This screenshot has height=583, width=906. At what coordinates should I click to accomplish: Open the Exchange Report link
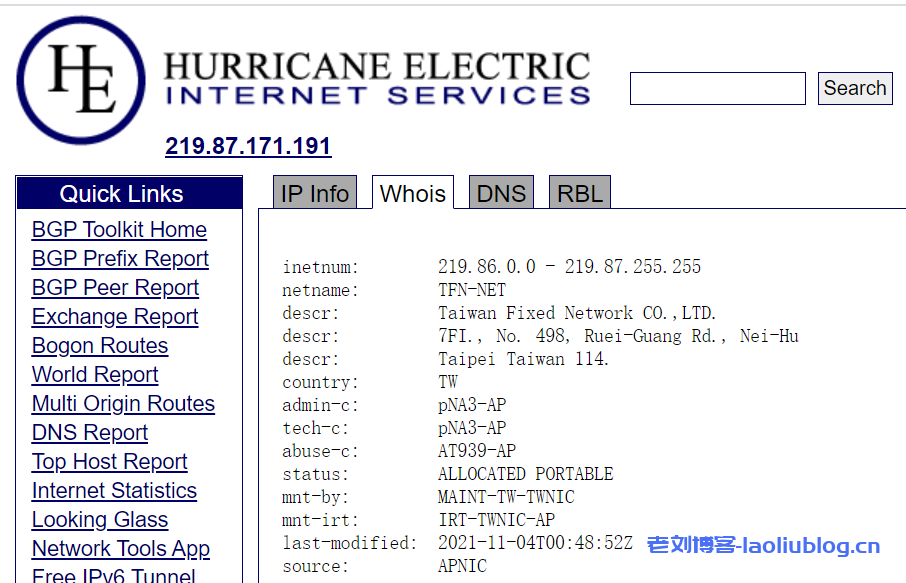pyautogui.click(x=114, y=316)
